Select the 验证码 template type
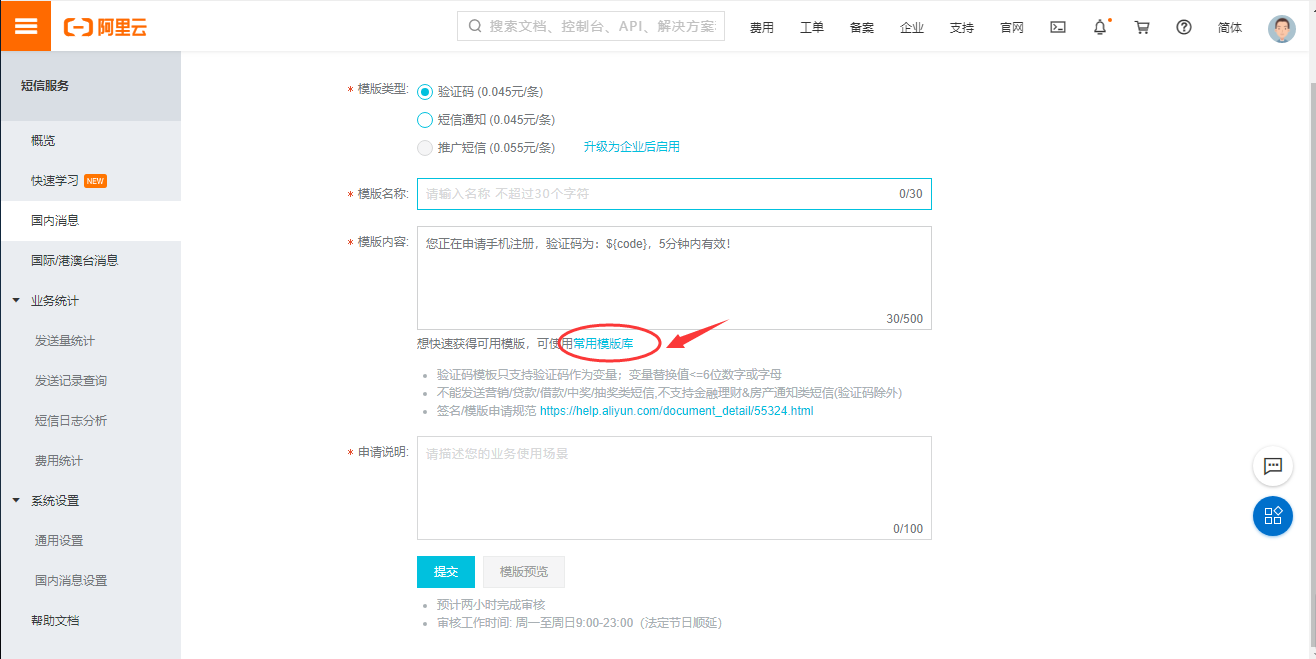This screenshot has width=1316, height=659. 425,90
